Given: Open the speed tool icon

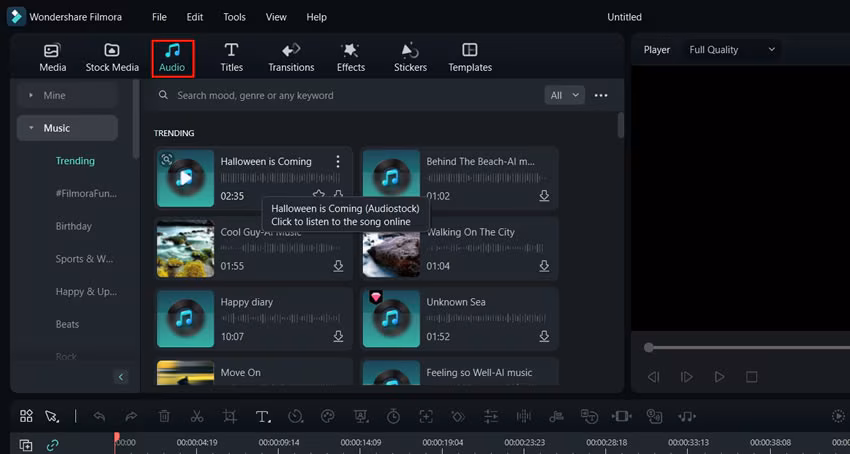Looking at the screenshot, I should [295, 416].
